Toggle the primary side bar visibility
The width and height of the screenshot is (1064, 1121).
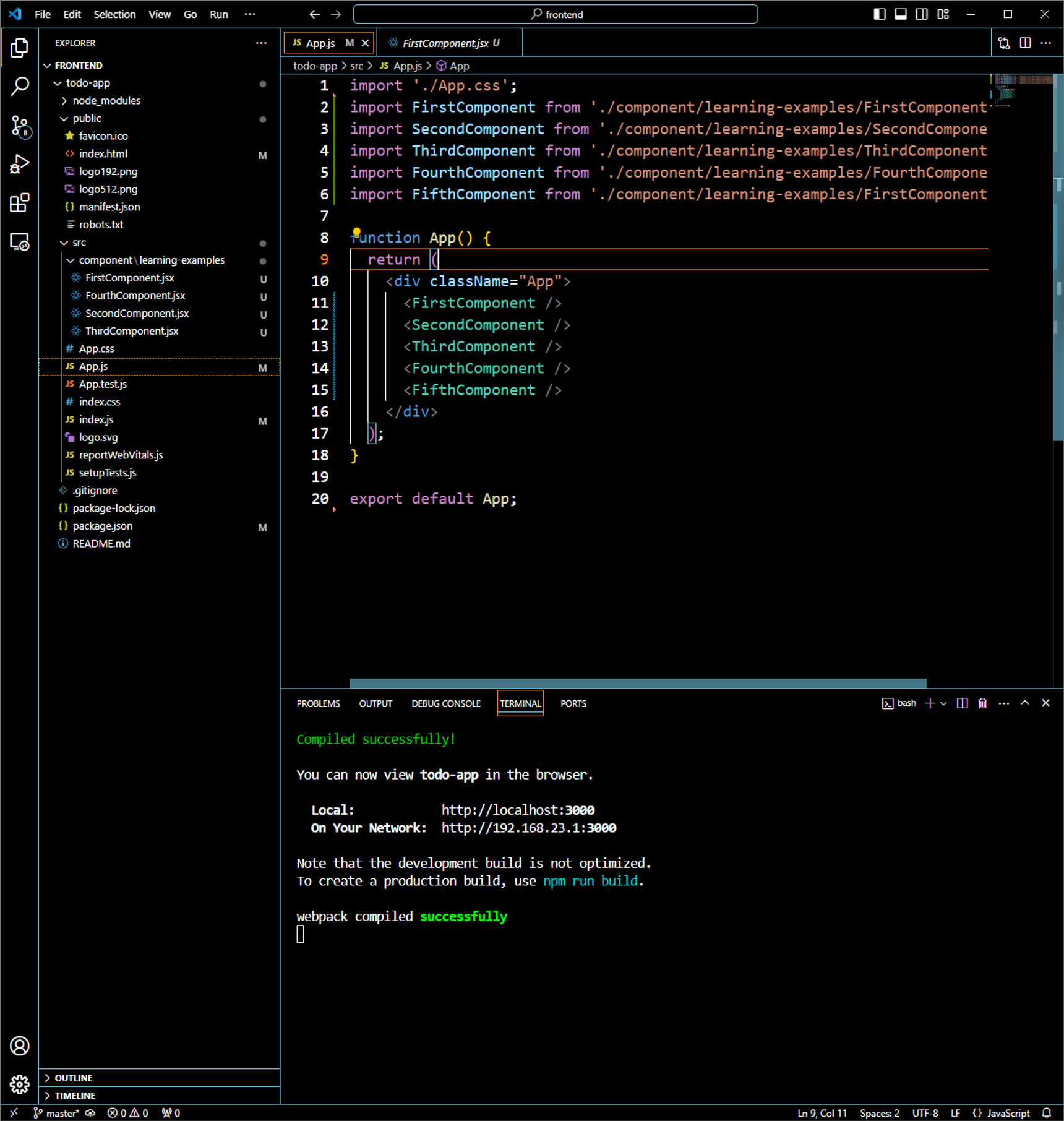(880, 14)
